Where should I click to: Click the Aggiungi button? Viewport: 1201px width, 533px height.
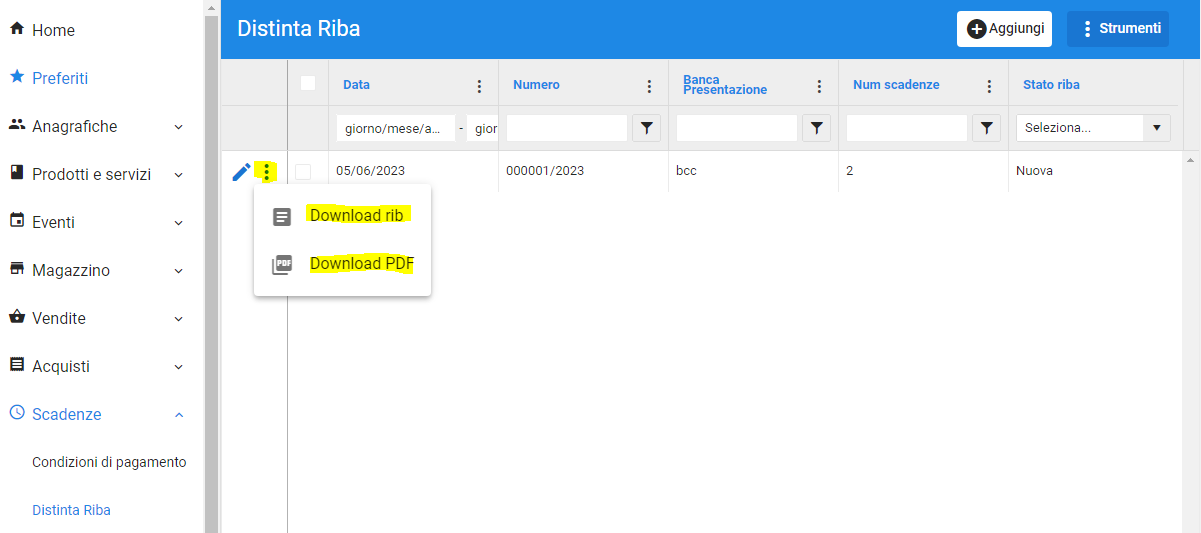tap(1004, 29)
